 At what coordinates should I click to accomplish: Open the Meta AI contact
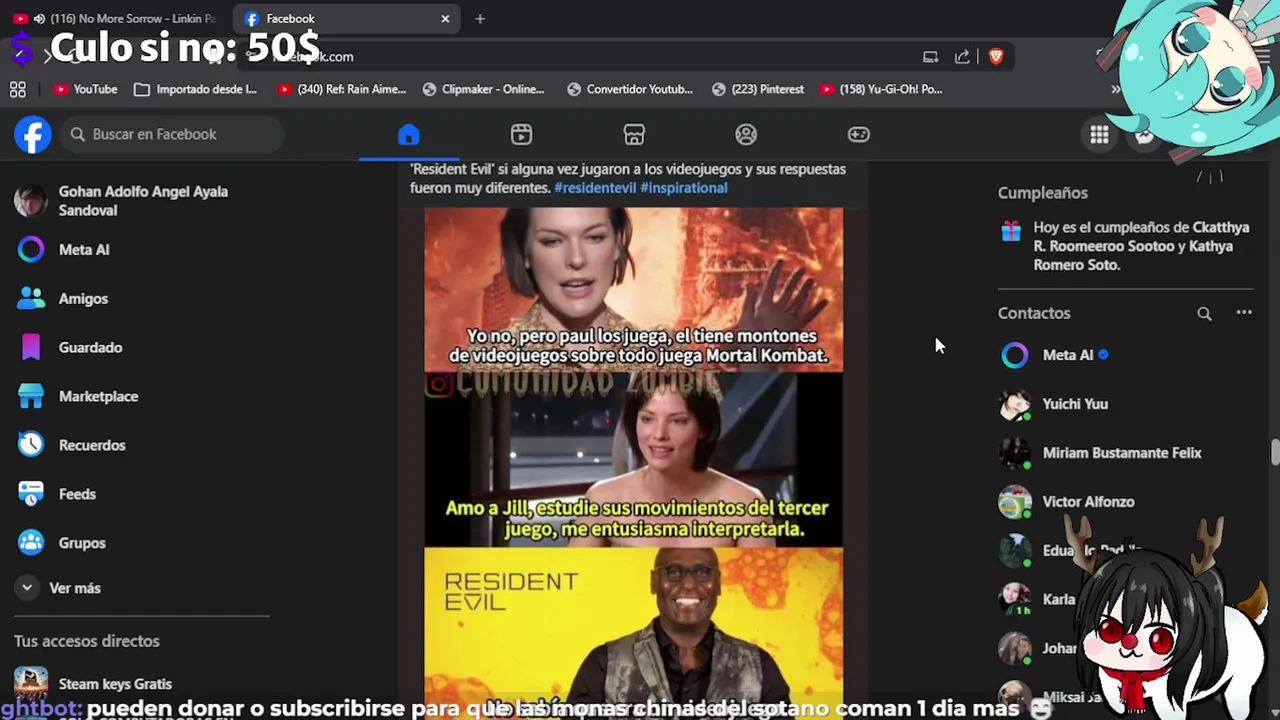click(1125, 355)
